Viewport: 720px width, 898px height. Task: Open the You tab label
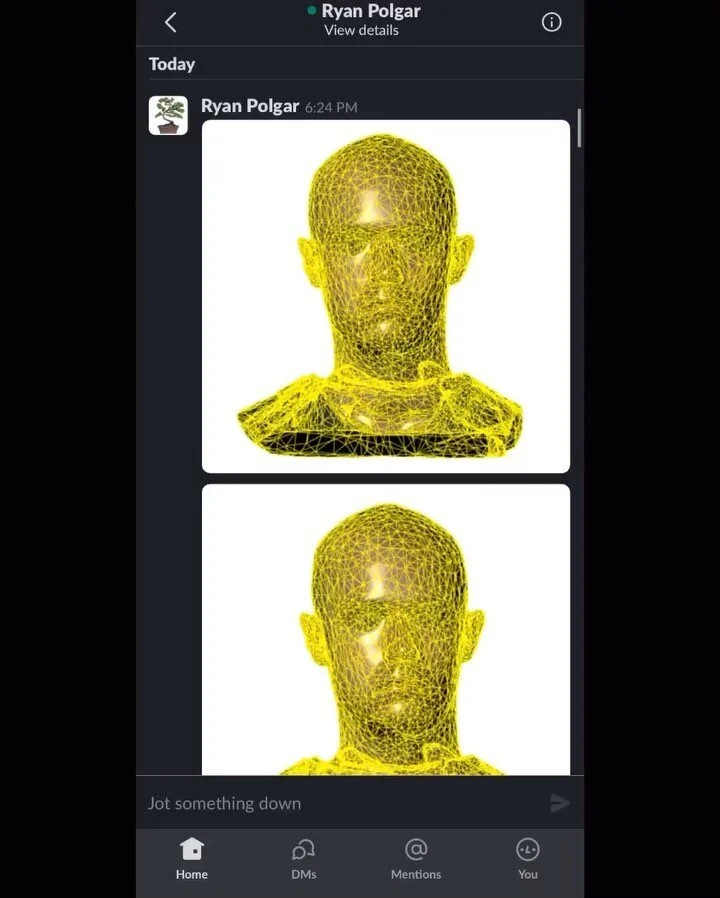pos(528,875)
